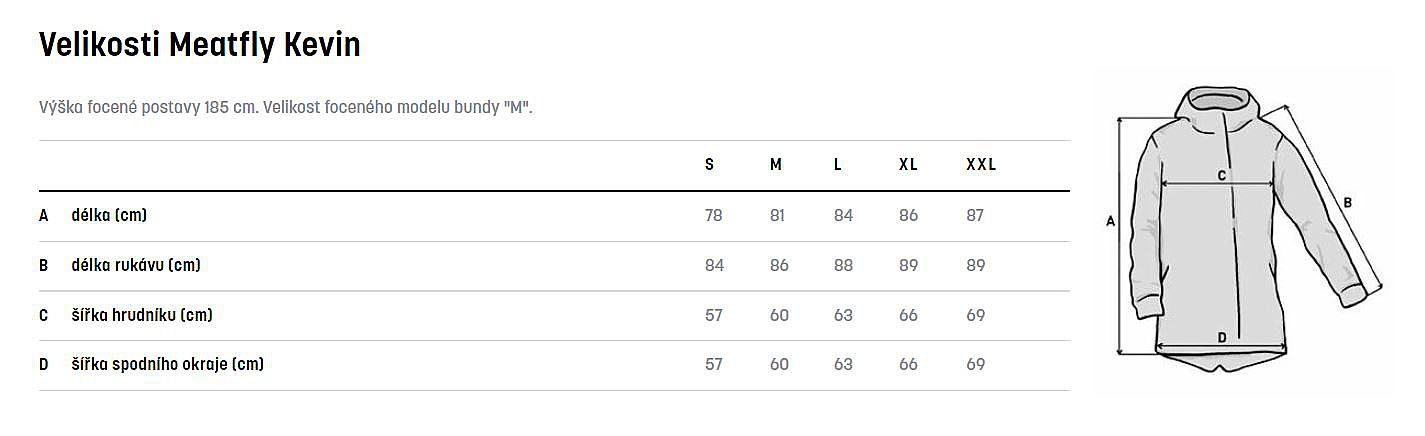This screenshot has width=1425, height=436.
Task: Click the "šířka hrudníku (cm)" row label
Action: 142,315
